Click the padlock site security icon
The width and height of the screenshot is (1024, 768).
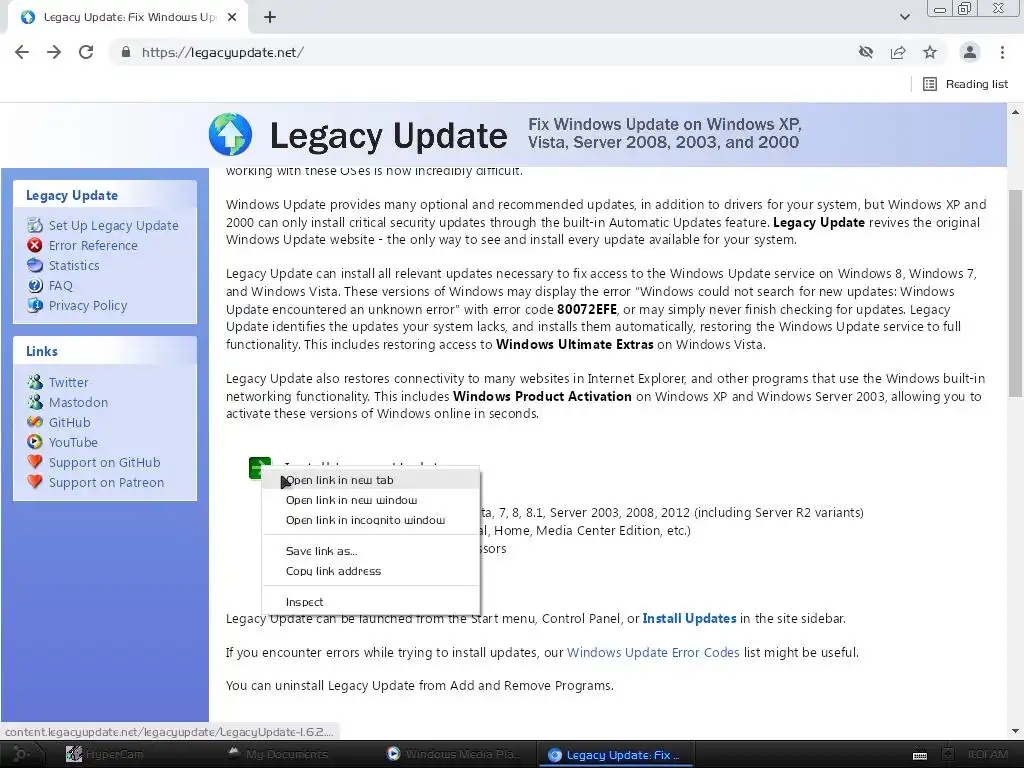(126, 52)
